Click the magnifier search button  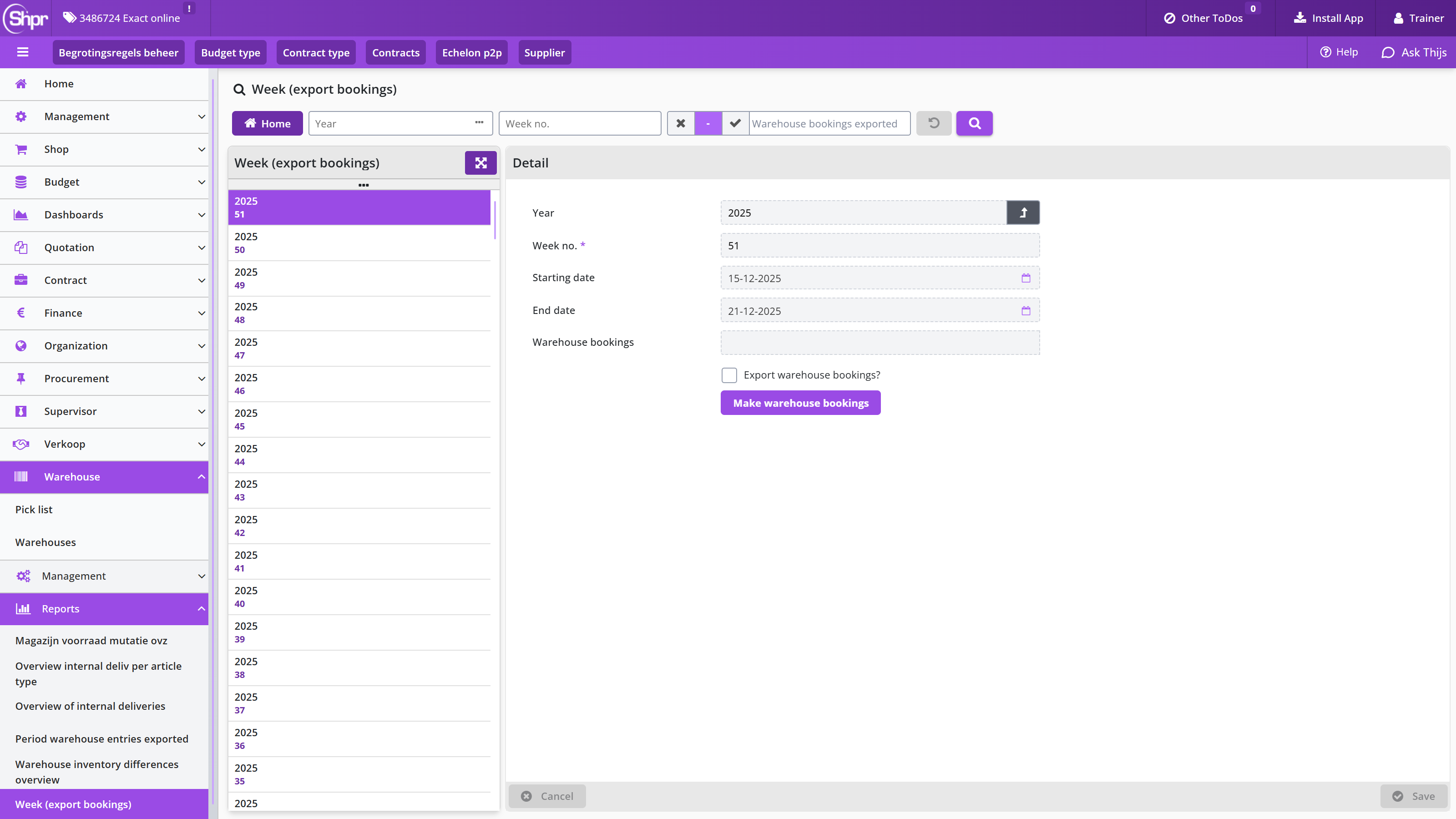tap(975, 123)
